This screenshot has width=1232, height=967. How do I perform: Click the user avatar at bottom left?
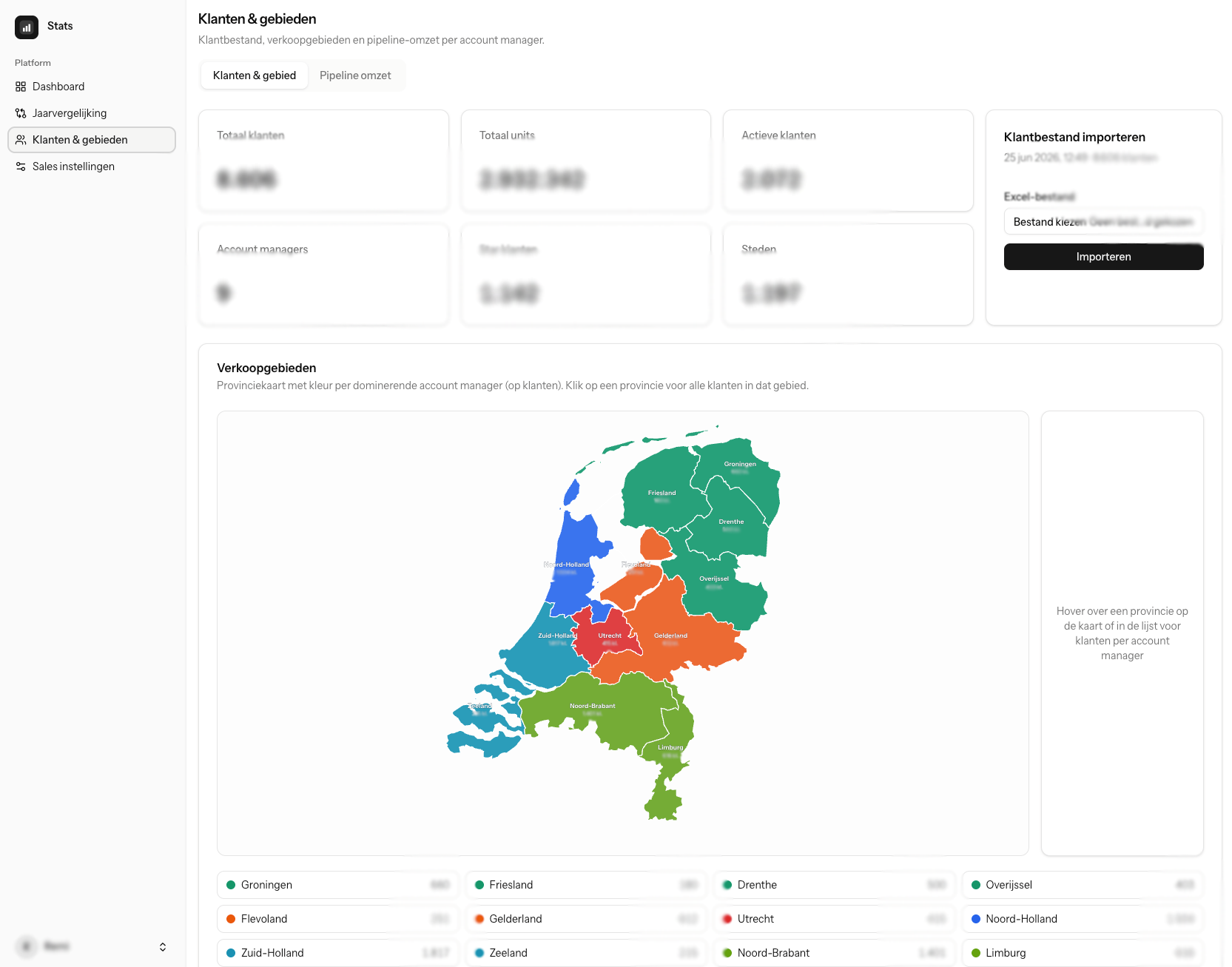click(27, 946)
